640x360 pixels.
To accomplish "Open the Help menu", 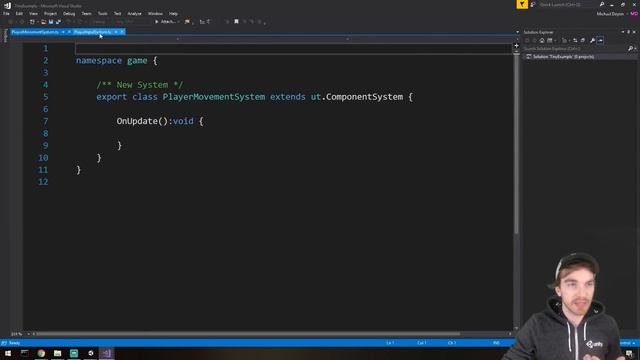I will point(173,13).
